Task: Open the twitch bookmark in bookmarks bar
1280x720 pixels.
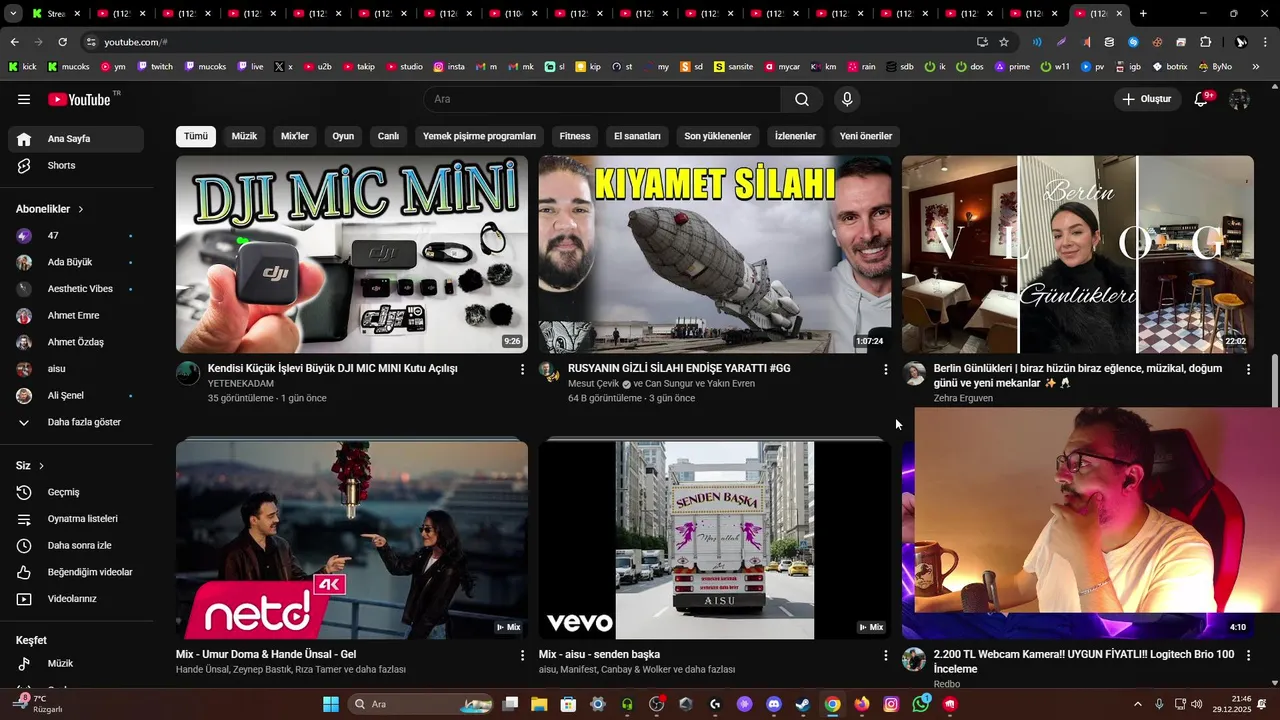Action: (x=154, y=66)
